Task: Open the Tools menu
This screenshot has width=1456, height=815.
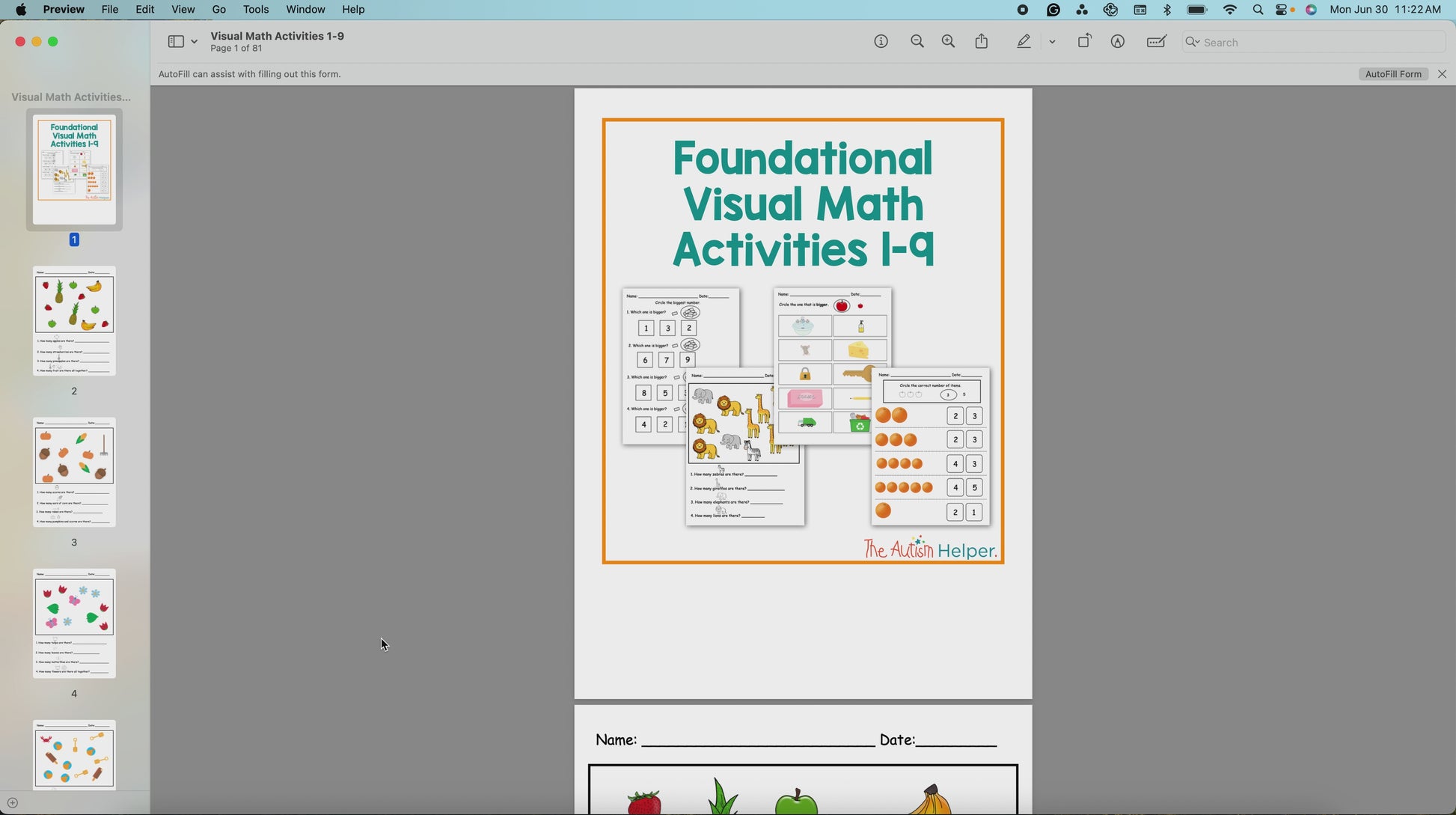Action: click(x=255, y=10)
